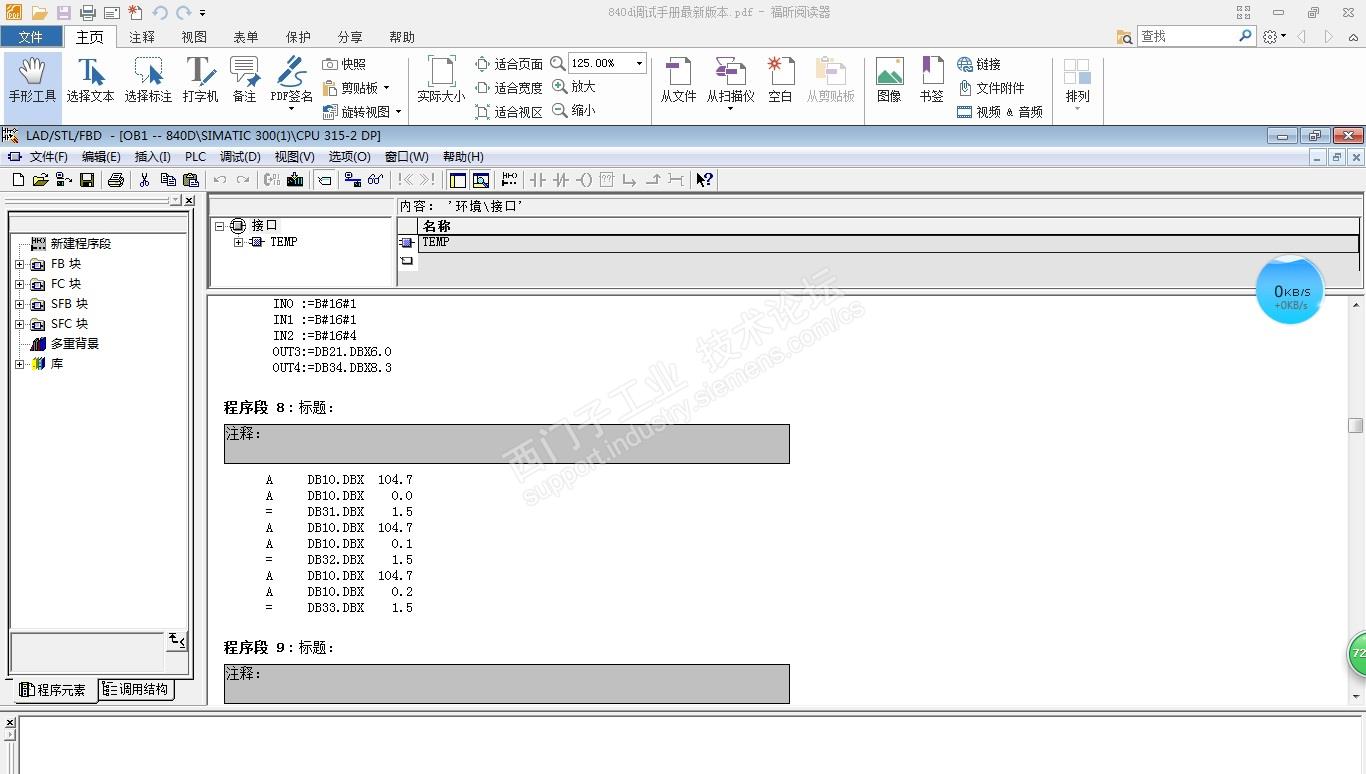Click 多重背景 in the program elements tree
Viewport: 1366px width, 774px height.
tap(75, 344)
